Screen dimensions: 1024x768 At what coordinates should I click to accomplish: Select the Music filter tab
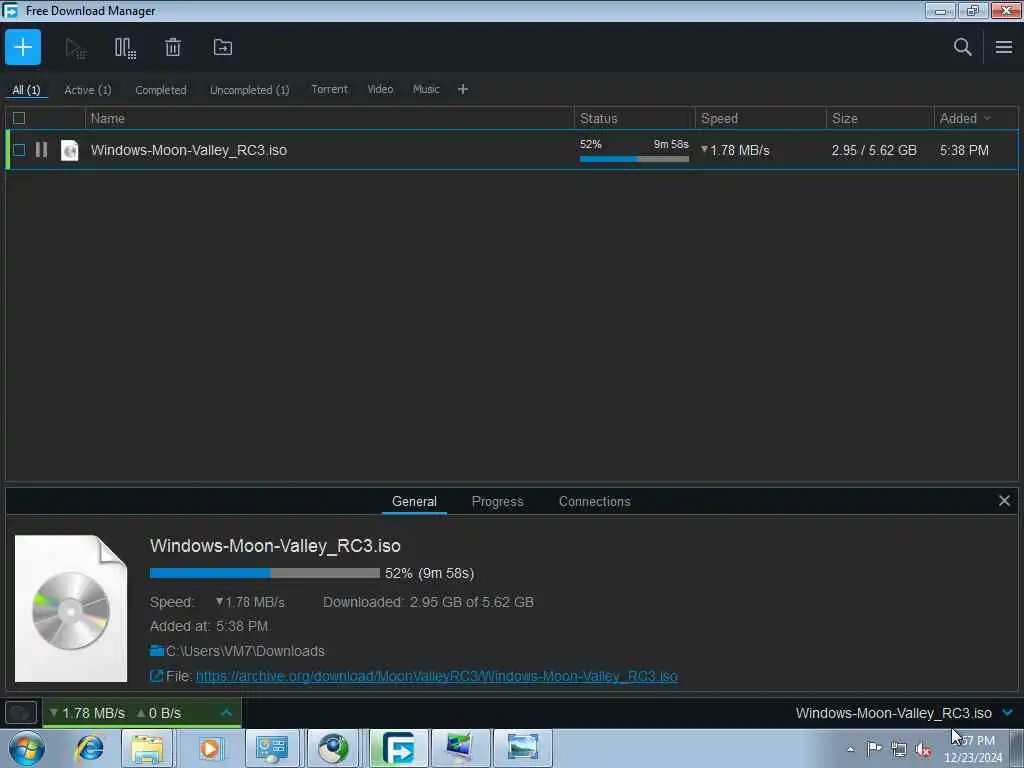point(426,89)
